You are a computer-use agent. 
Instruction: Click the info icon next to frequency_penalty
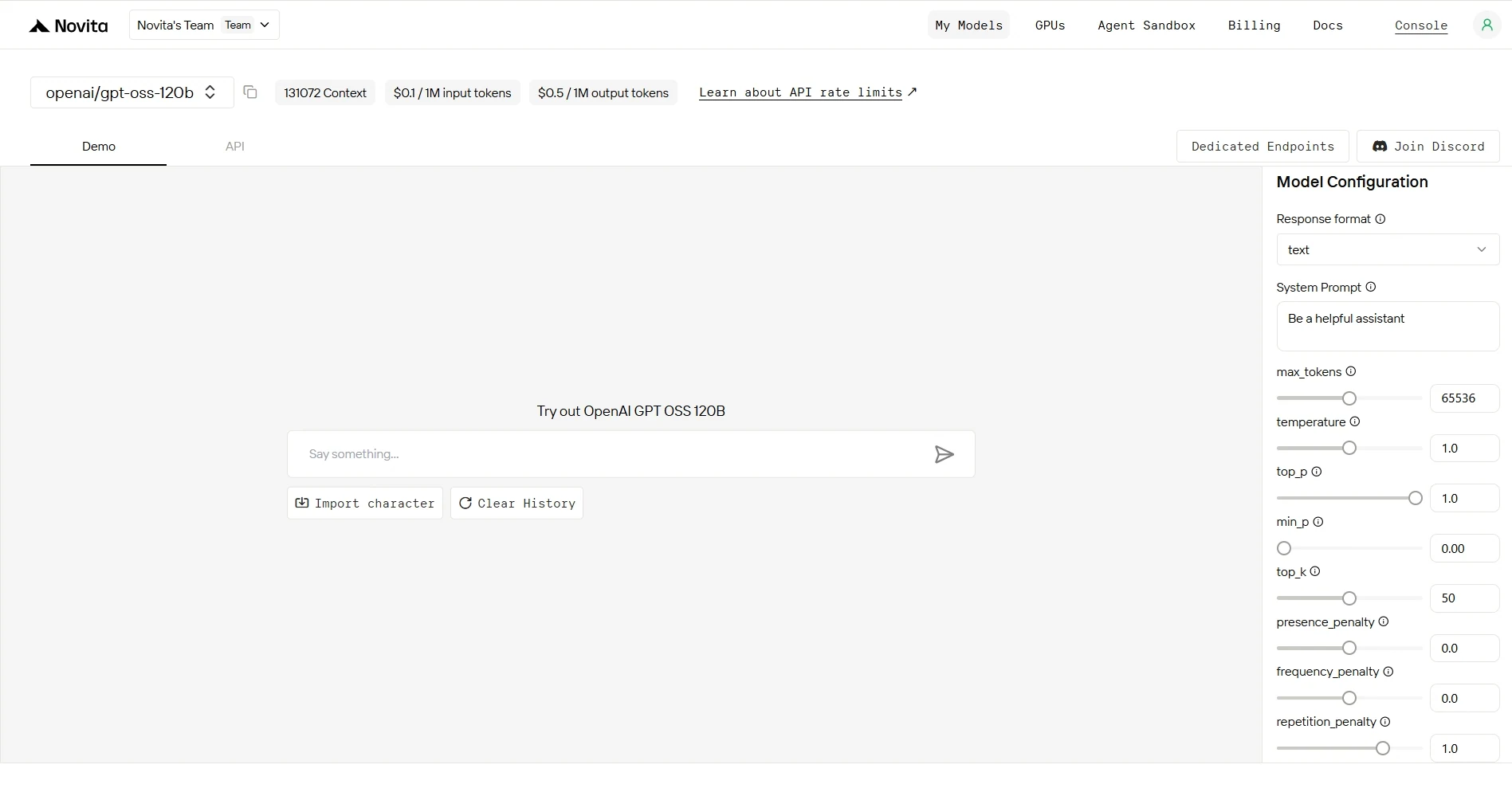1388,672
